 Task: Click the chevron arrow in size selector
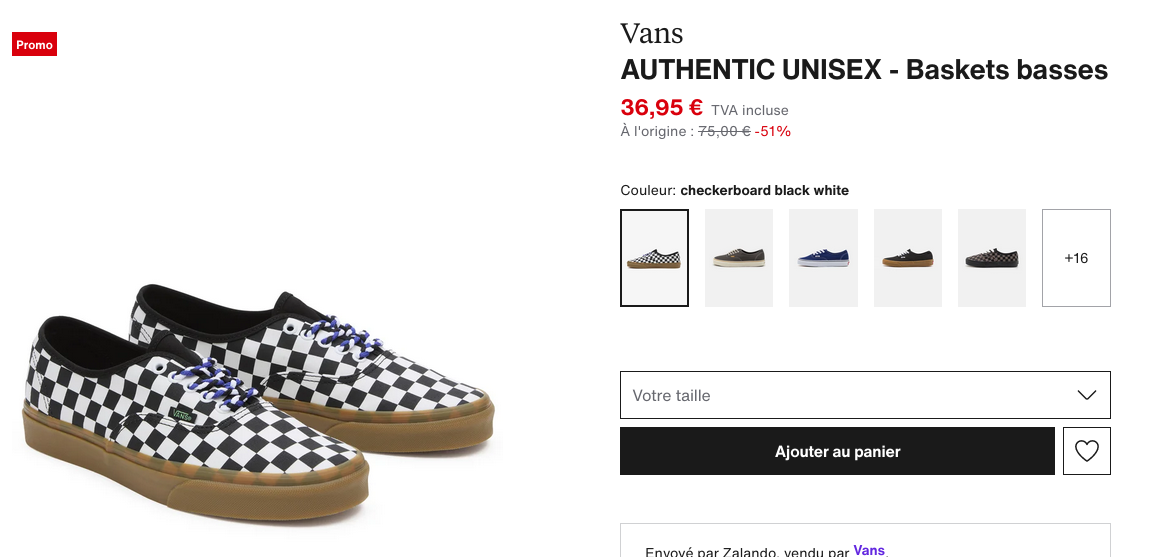click(1087, 395)
